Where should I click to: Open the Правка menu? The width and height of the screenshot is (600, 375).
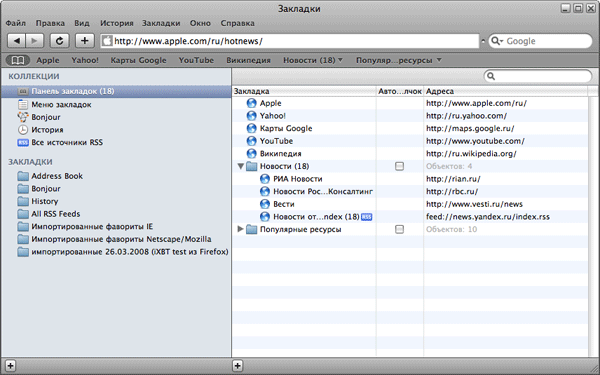click(x=50, y=23)
